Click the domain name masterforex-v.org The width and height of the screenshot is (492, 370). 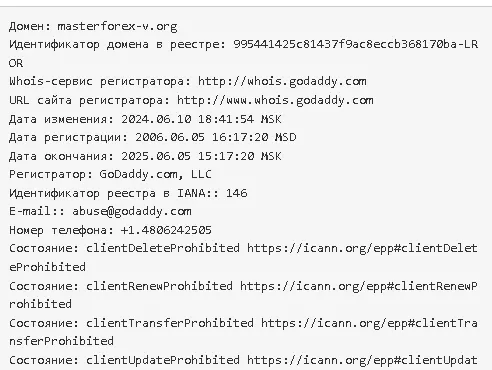coord(117,26)
